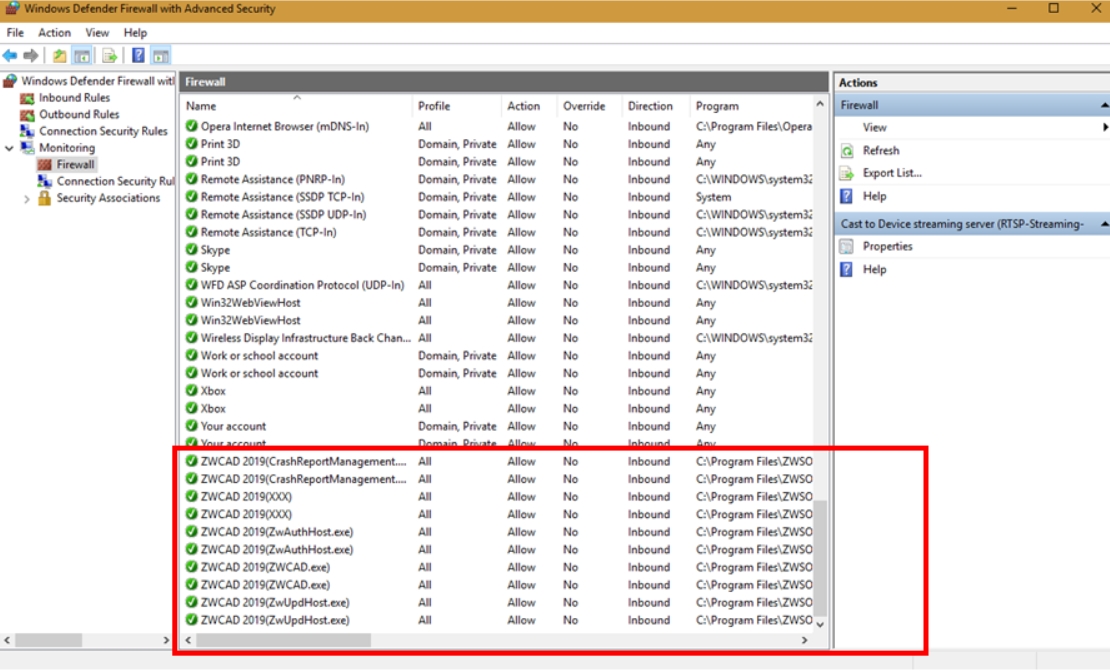This screenshot has width=1110, height=671.
Task: Open the Action menu
Action: [55, 33]
